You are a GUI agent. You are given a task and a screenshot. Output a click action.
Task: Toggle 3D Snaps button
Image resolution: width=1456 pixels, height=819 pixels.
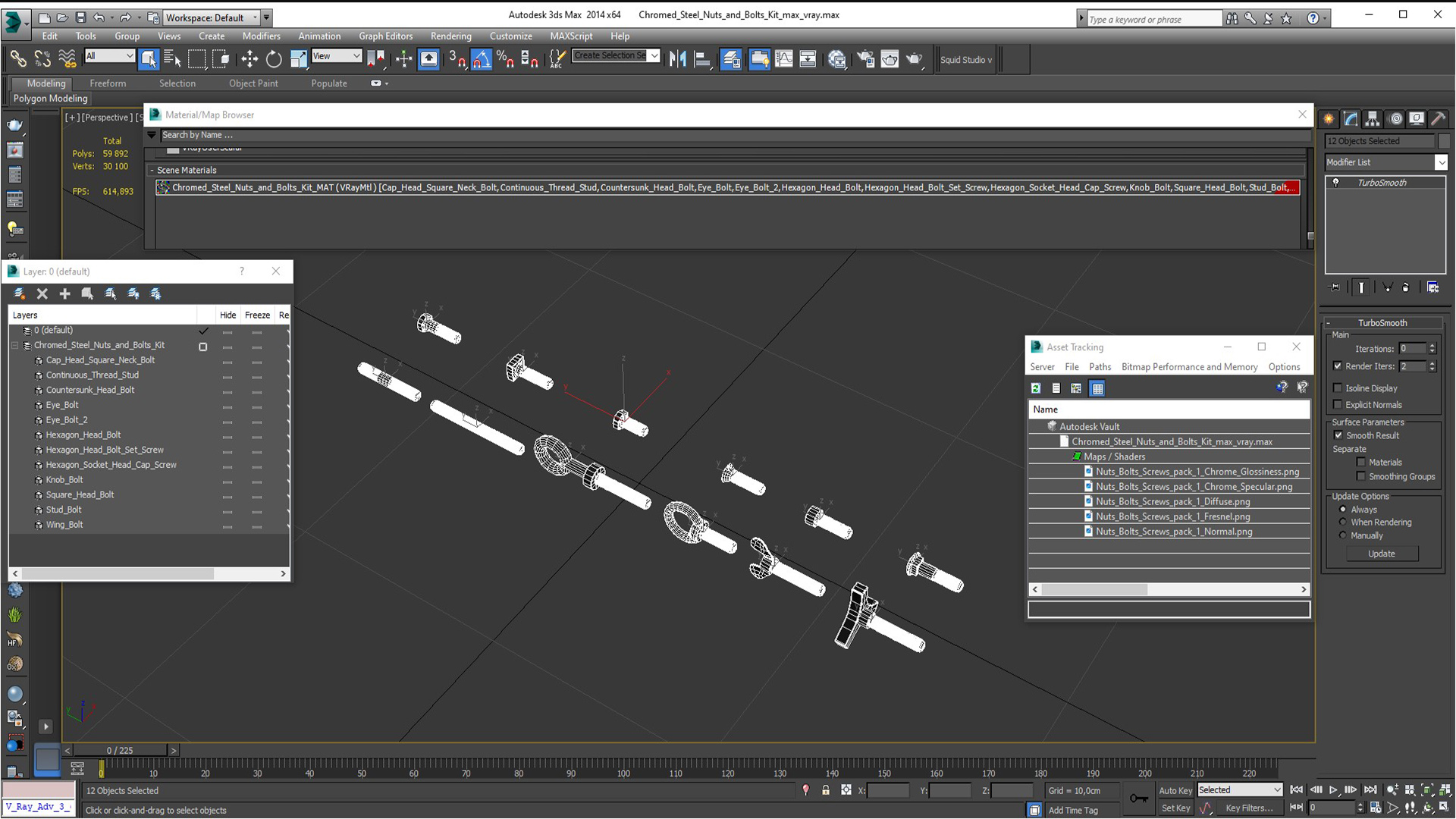[x=457, y=59]
